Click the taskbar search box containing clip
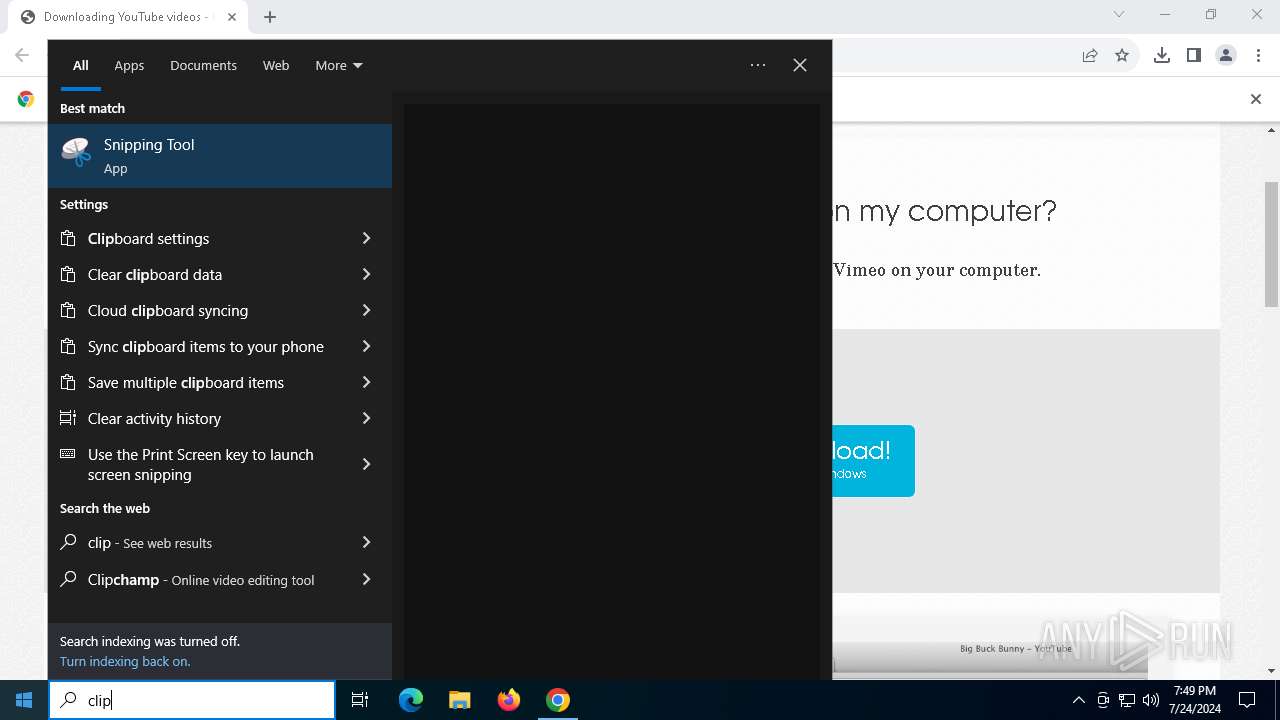The image size is (1280, 720). pyautogui.click(x=192, y=700)
